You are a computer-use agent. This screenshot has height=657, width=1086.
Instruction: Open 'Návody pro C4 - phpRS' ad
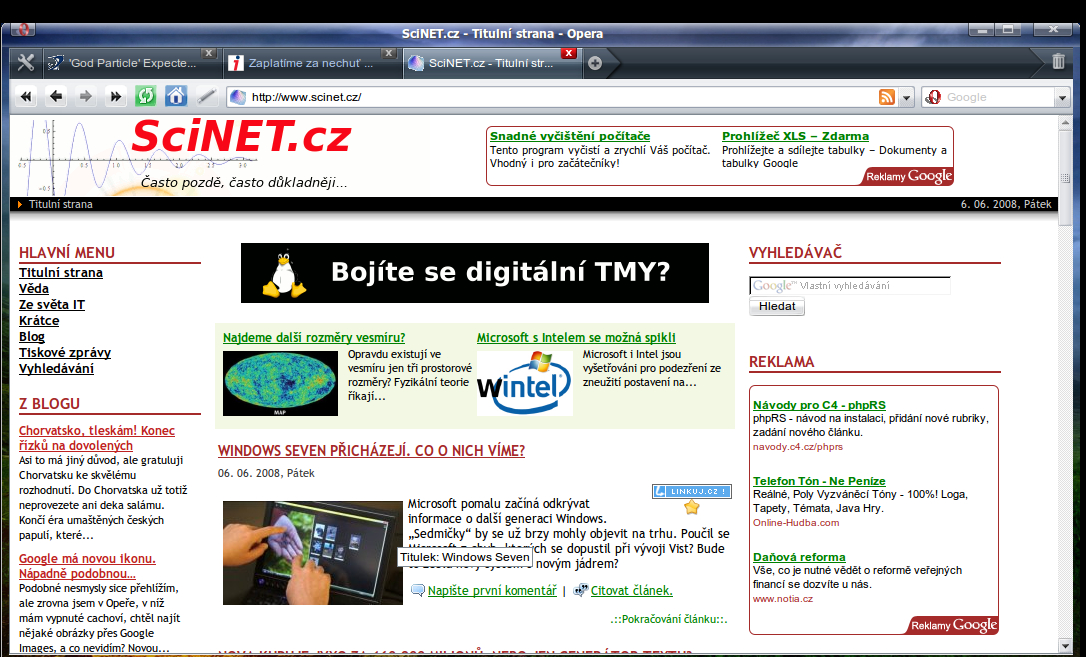(819, 405)
